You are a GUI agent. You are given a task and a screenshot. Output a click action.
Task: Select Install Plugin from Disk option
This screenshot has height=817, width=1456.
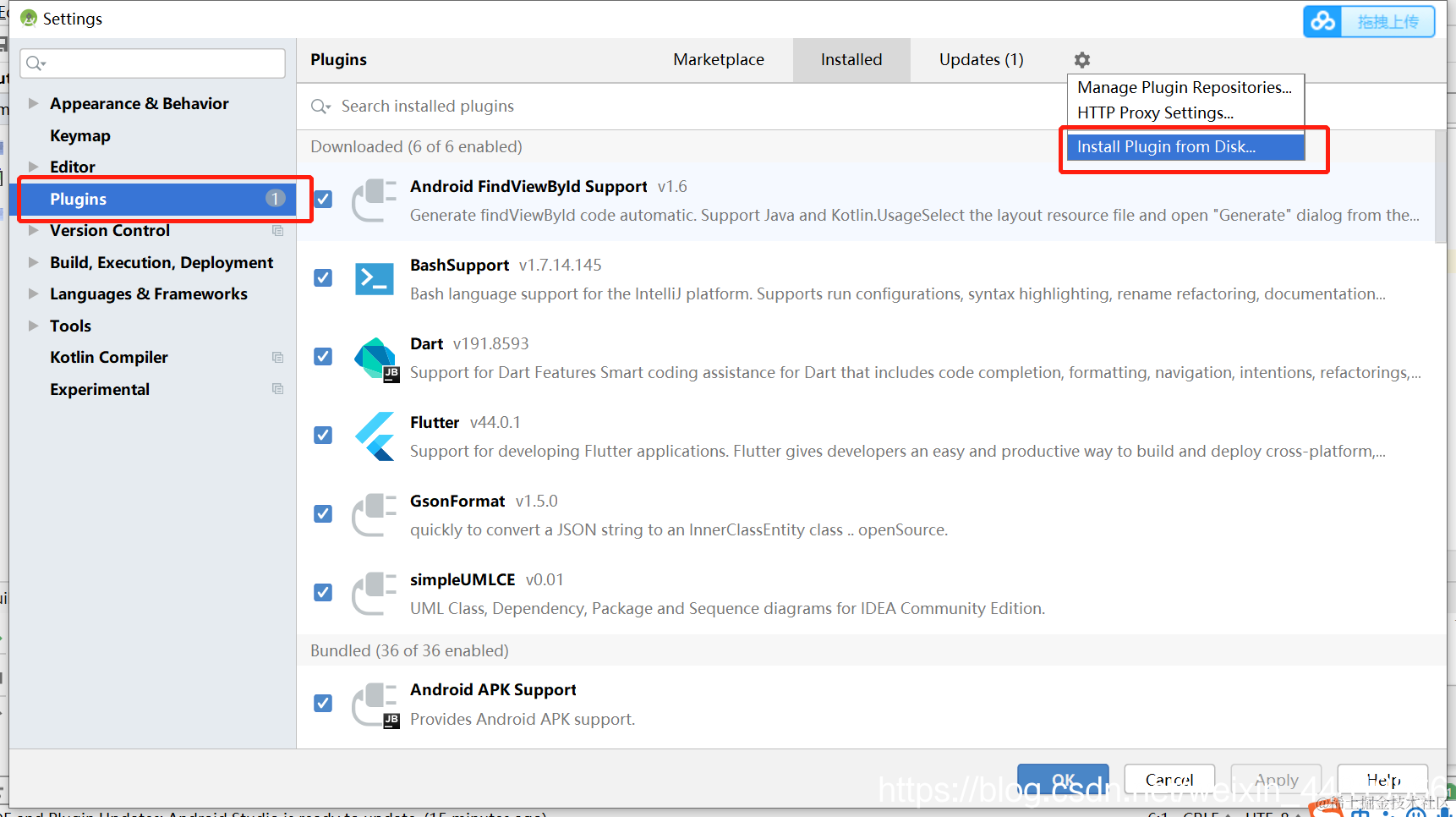pyautogui.click(x=1185, y=146)
